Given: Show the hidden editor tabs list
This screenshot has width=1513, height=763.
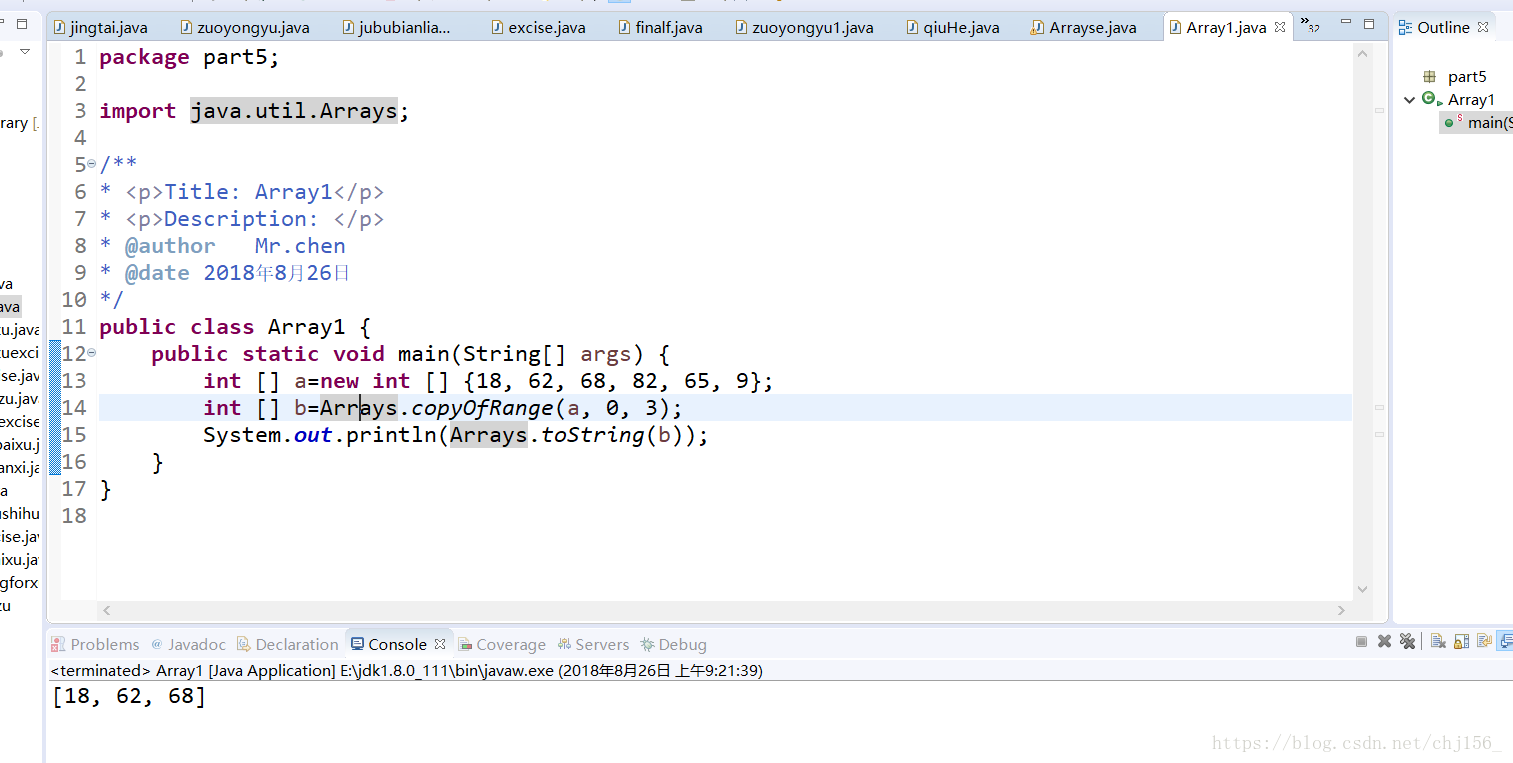Looking at the screenshot, I should pos(1309,26).
